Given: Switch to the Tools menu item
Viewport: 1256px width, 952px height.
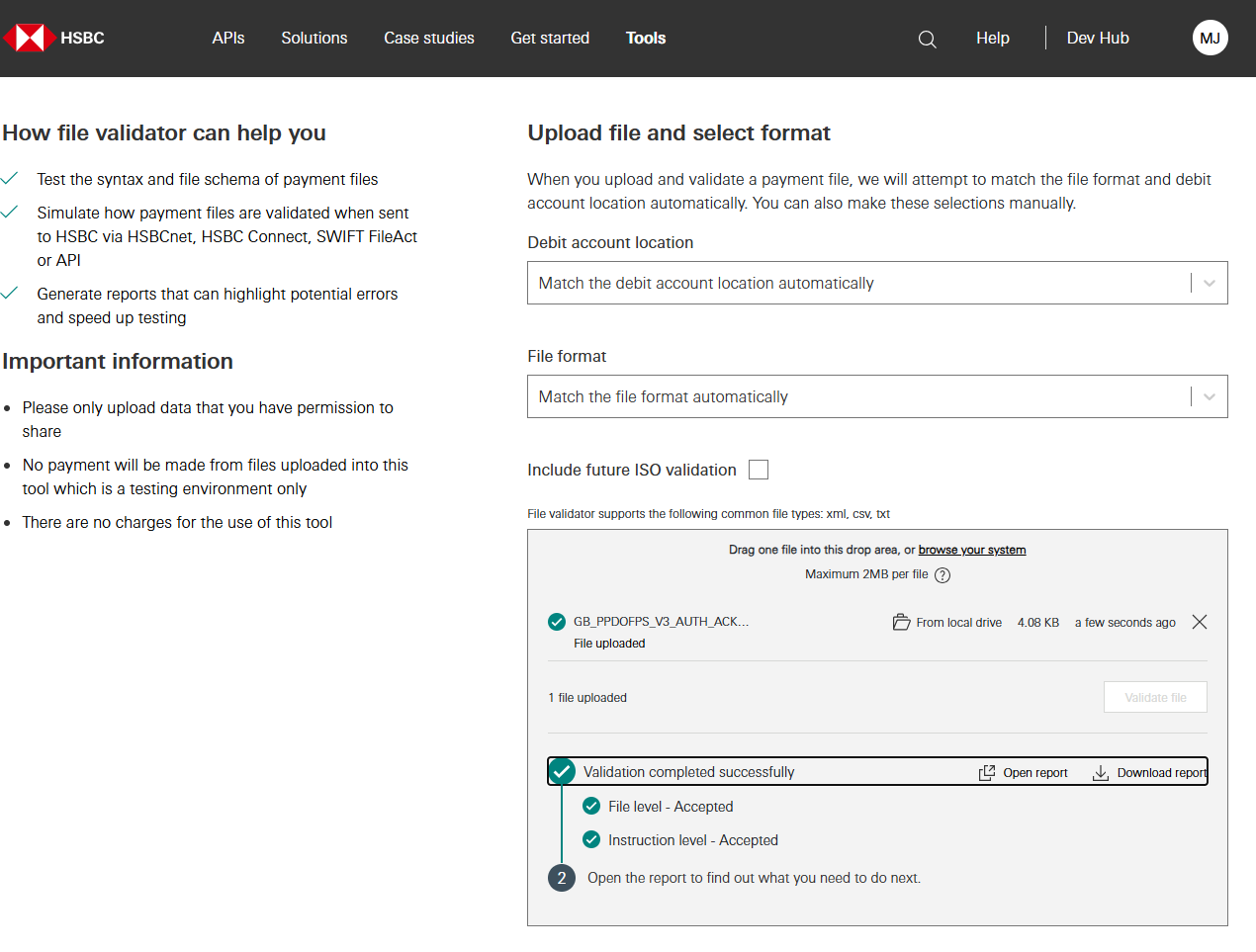Looking at the screenshot, I should click(645, 38).
